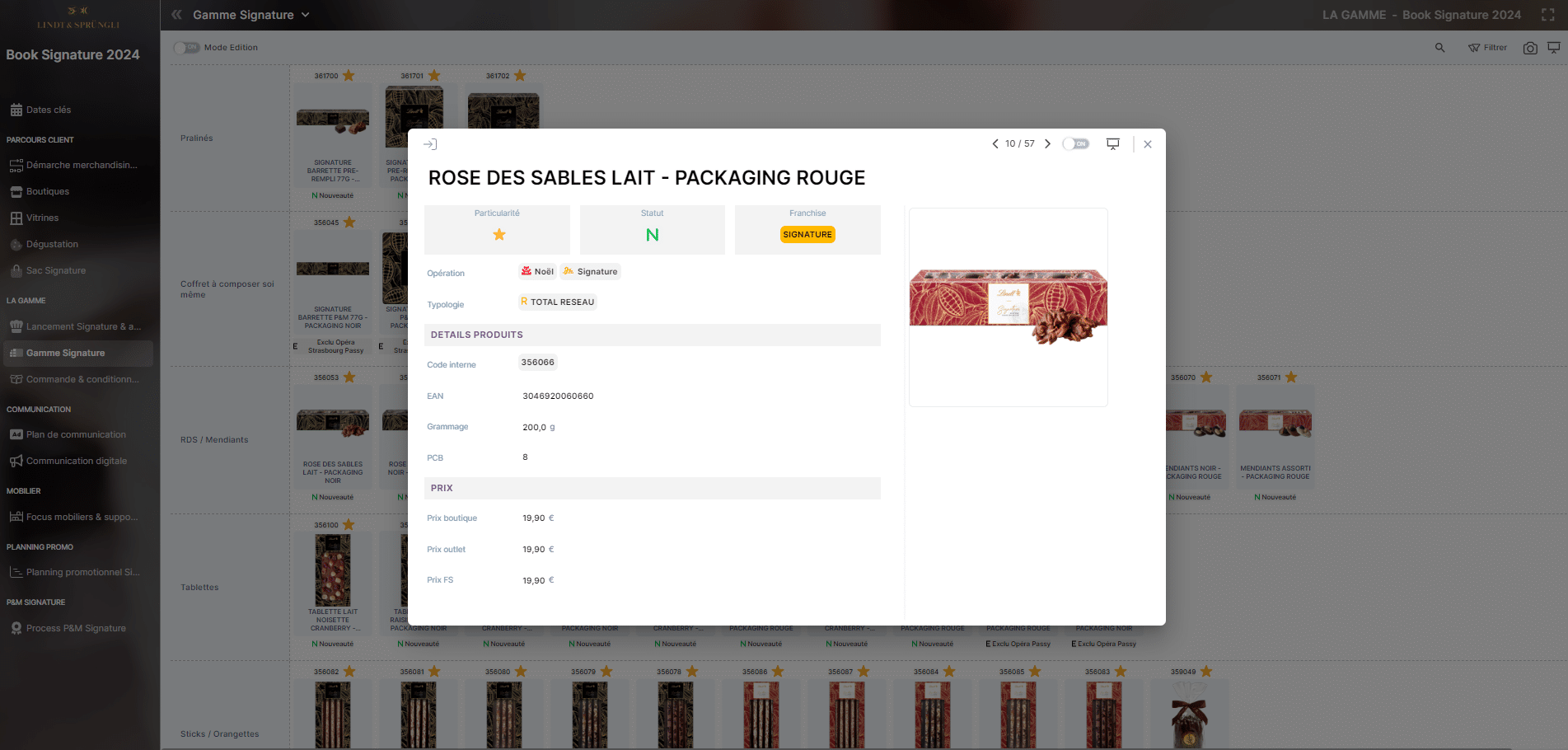Click the green N status icon
This screenshot has width=1568, height=750.
click(653, 235)
